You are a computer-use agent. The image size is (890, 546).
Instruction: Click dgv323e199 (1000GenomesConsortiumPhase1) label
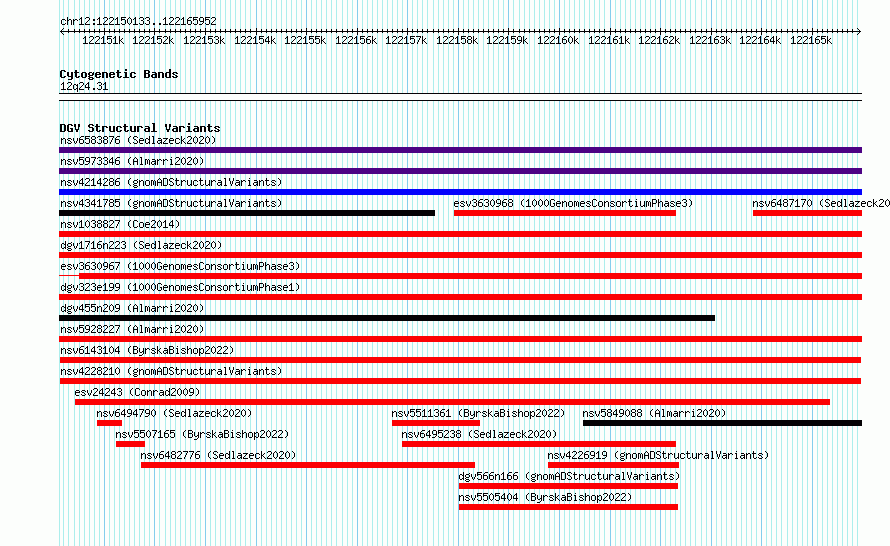pyautogui.click(x=180, y=287)
